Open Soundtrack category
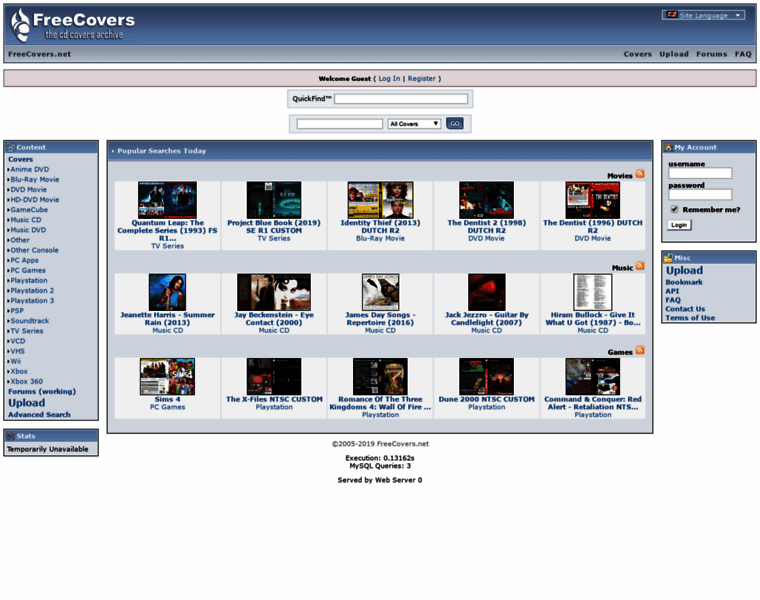Screen dimensions: 760x600 [30, 321]
